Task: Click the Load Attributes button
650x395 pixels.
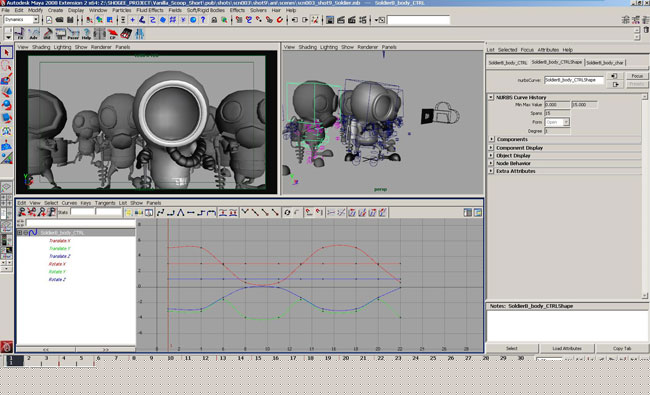Action: pos(567,348)
